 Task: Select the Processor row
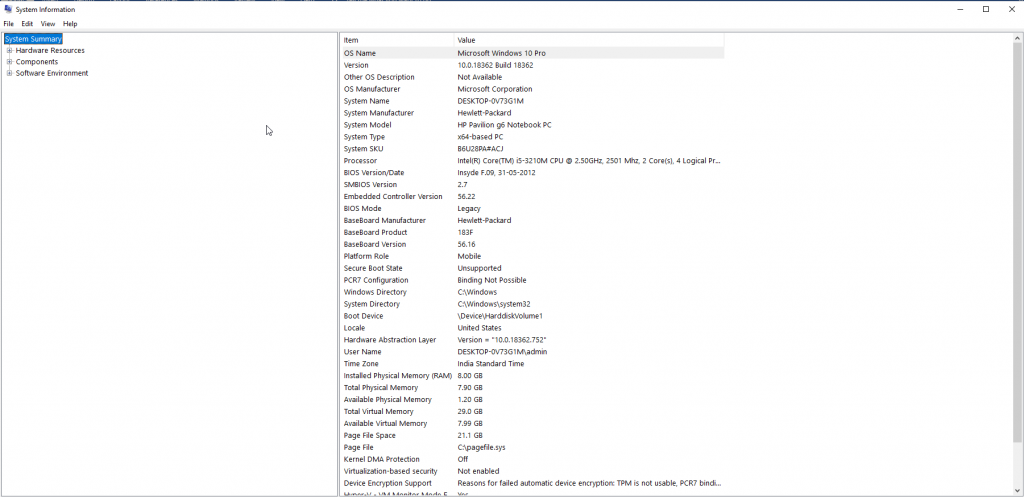(532, 161)
